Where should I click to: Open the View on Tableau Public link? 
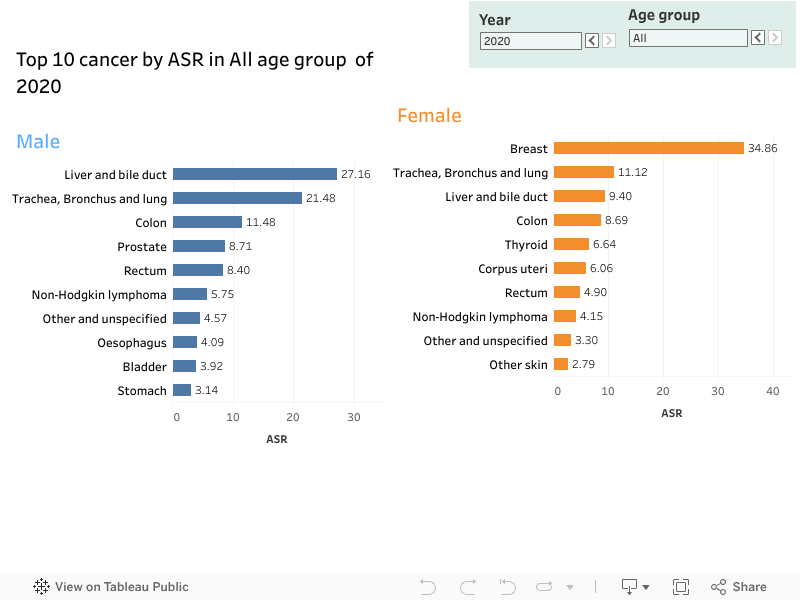click(121, 587)
